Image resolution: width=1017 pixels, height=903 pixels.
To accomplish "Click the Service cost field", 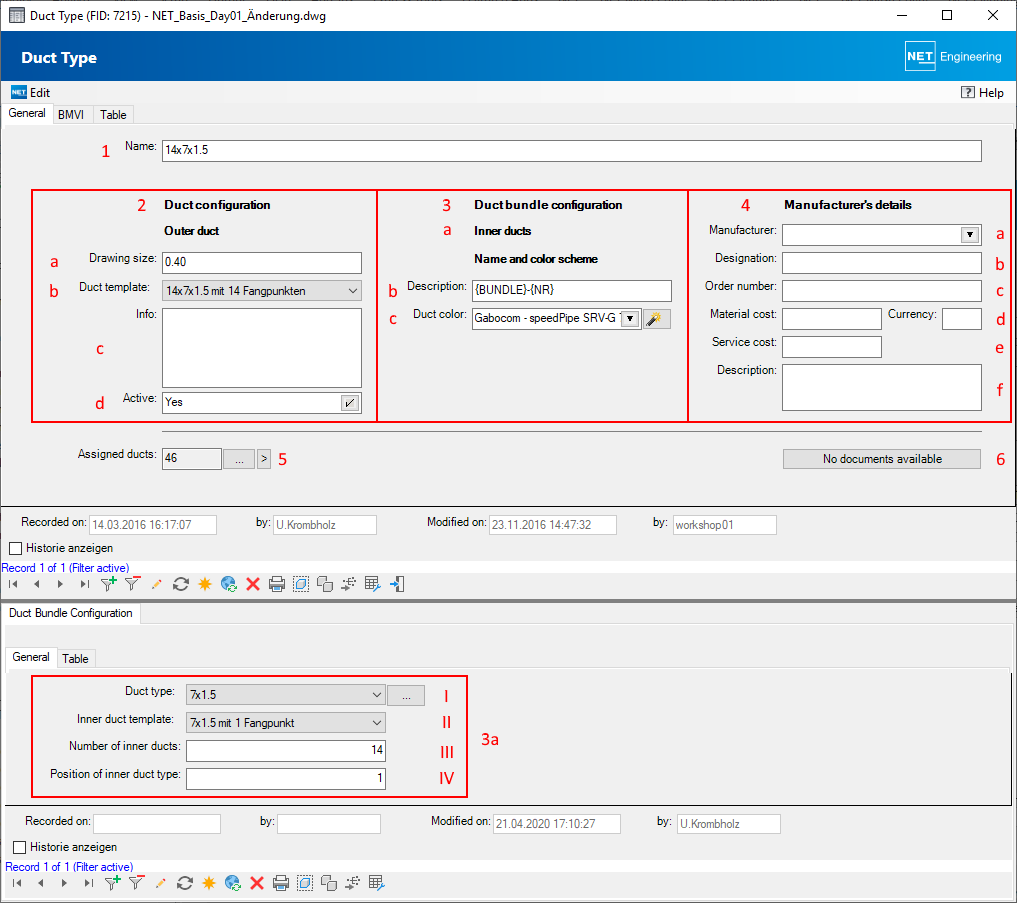I will (x=832, y=347).
